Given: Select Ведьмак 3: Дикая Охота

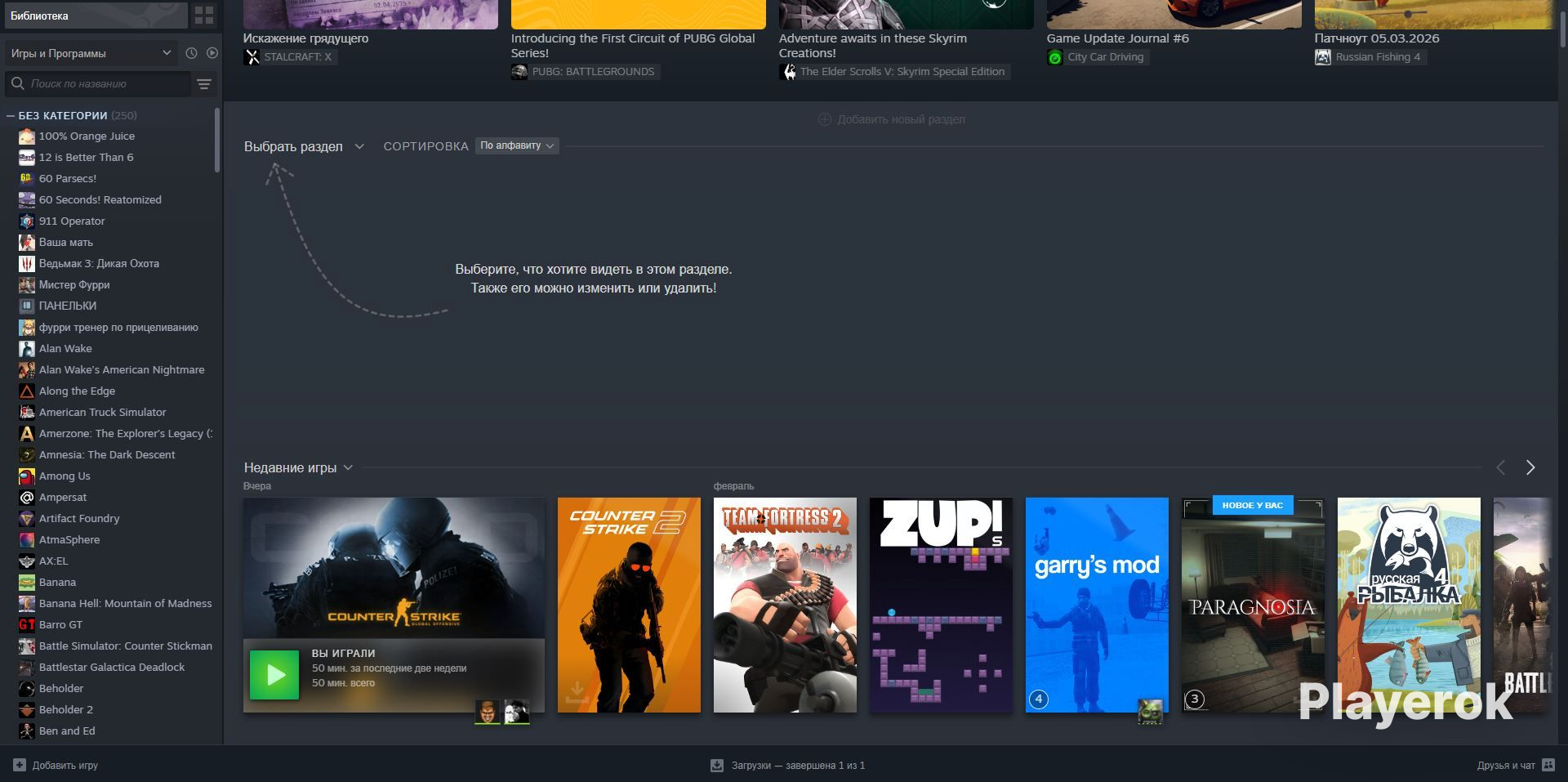Looking at the screenshot, I should 99,264.
